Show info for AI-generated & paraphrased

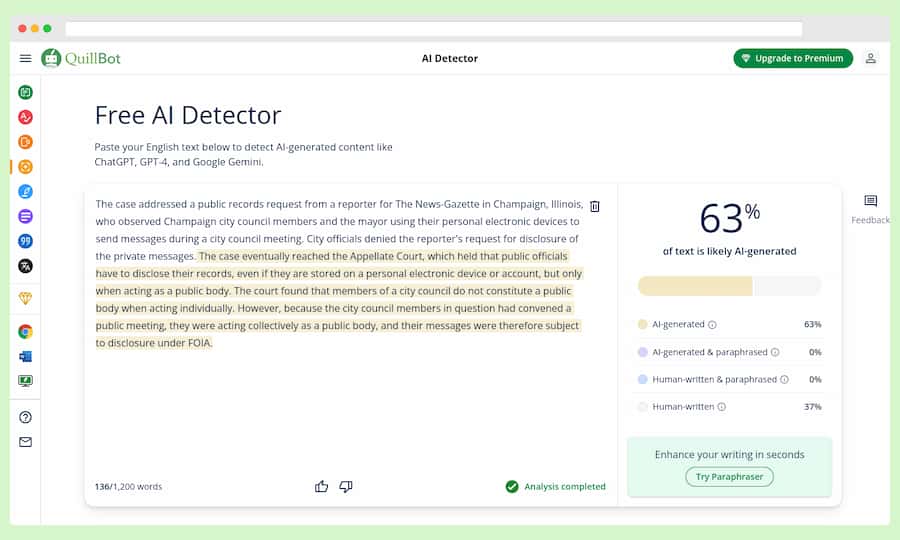[775, 352]
